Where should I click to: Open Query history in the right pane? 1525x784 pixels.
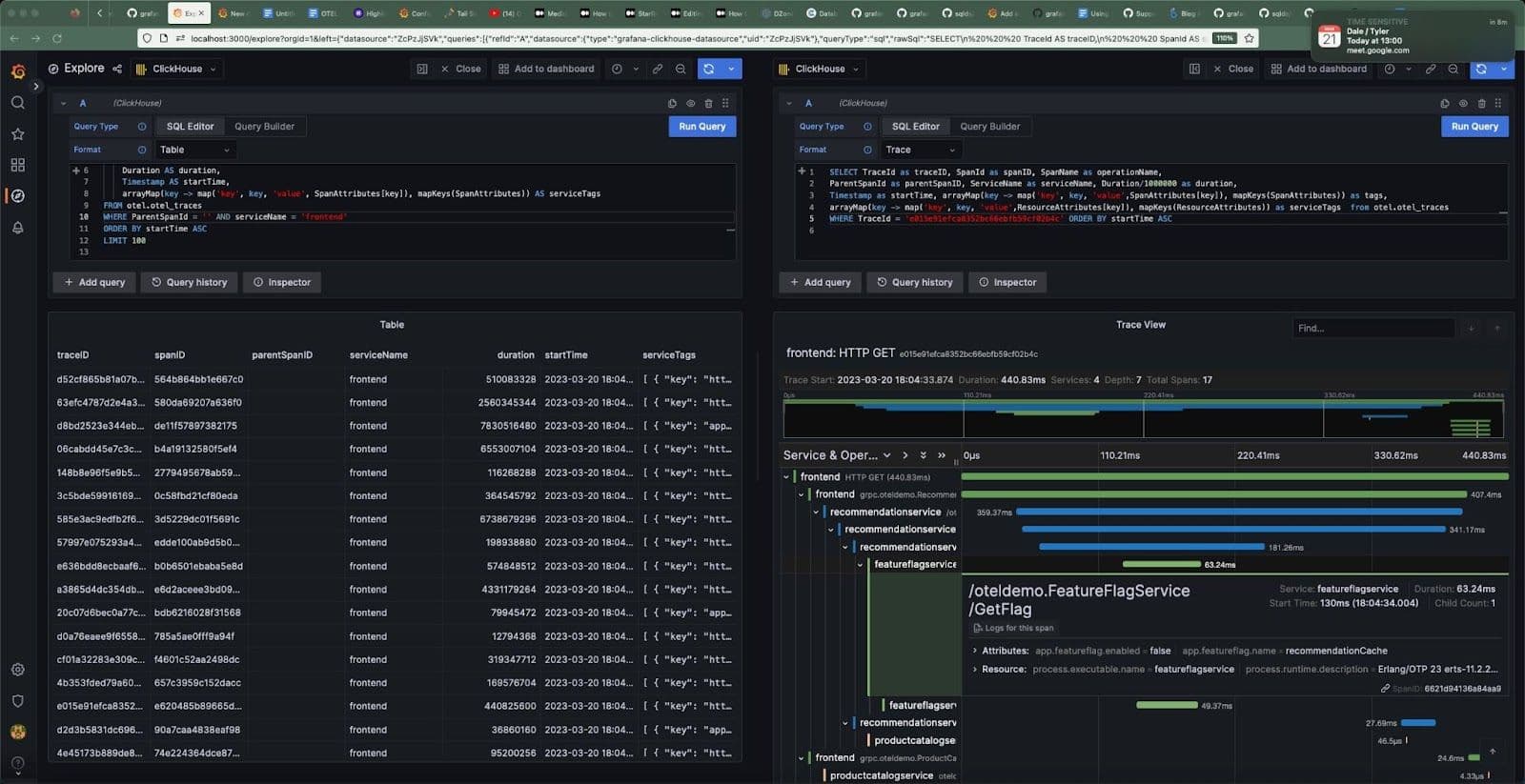pyautogui.click(x=914, y=283)
